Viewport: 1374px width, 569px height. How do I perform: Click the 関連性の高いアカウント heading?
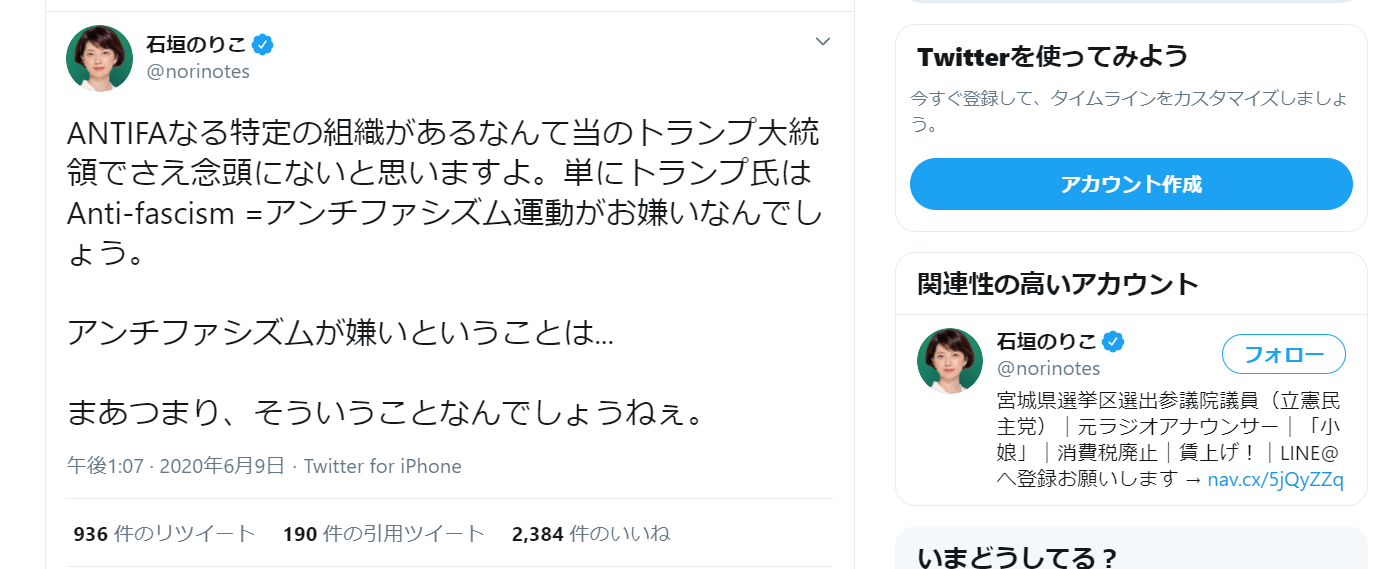click(1058, 284)
